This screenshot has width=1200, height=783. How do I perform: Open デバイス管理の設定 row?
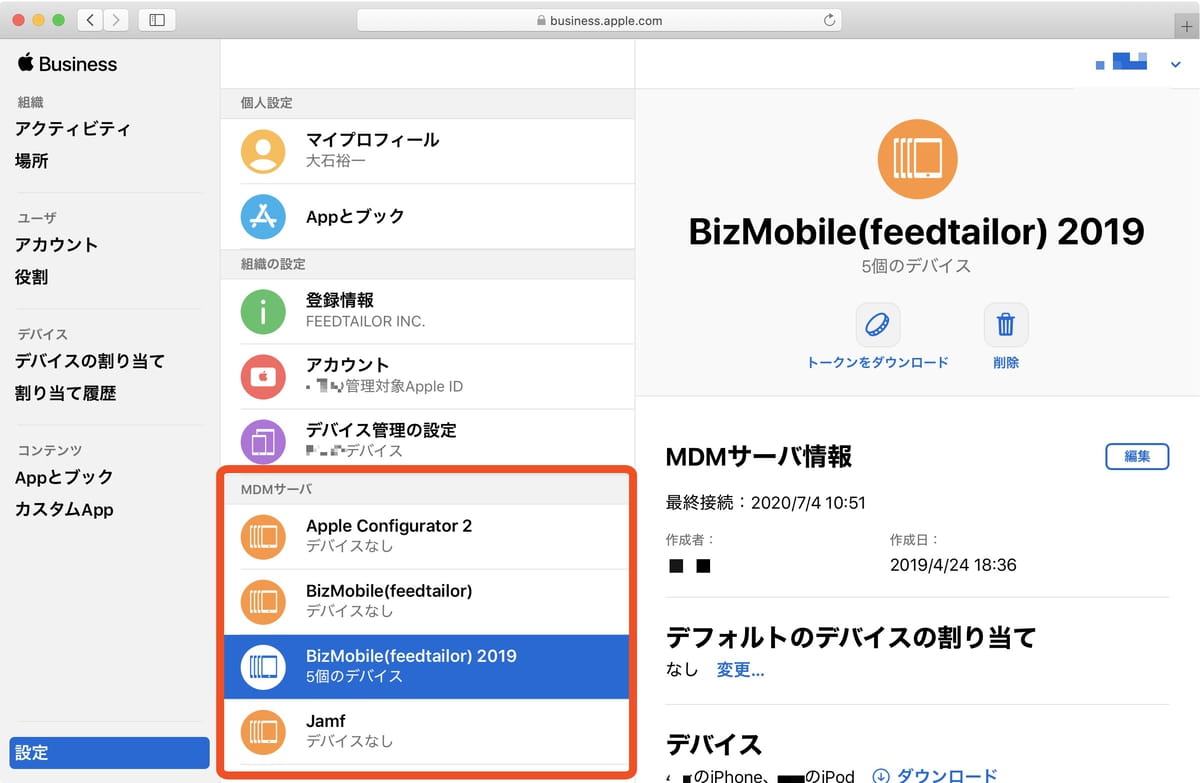(x=428, y=441)
